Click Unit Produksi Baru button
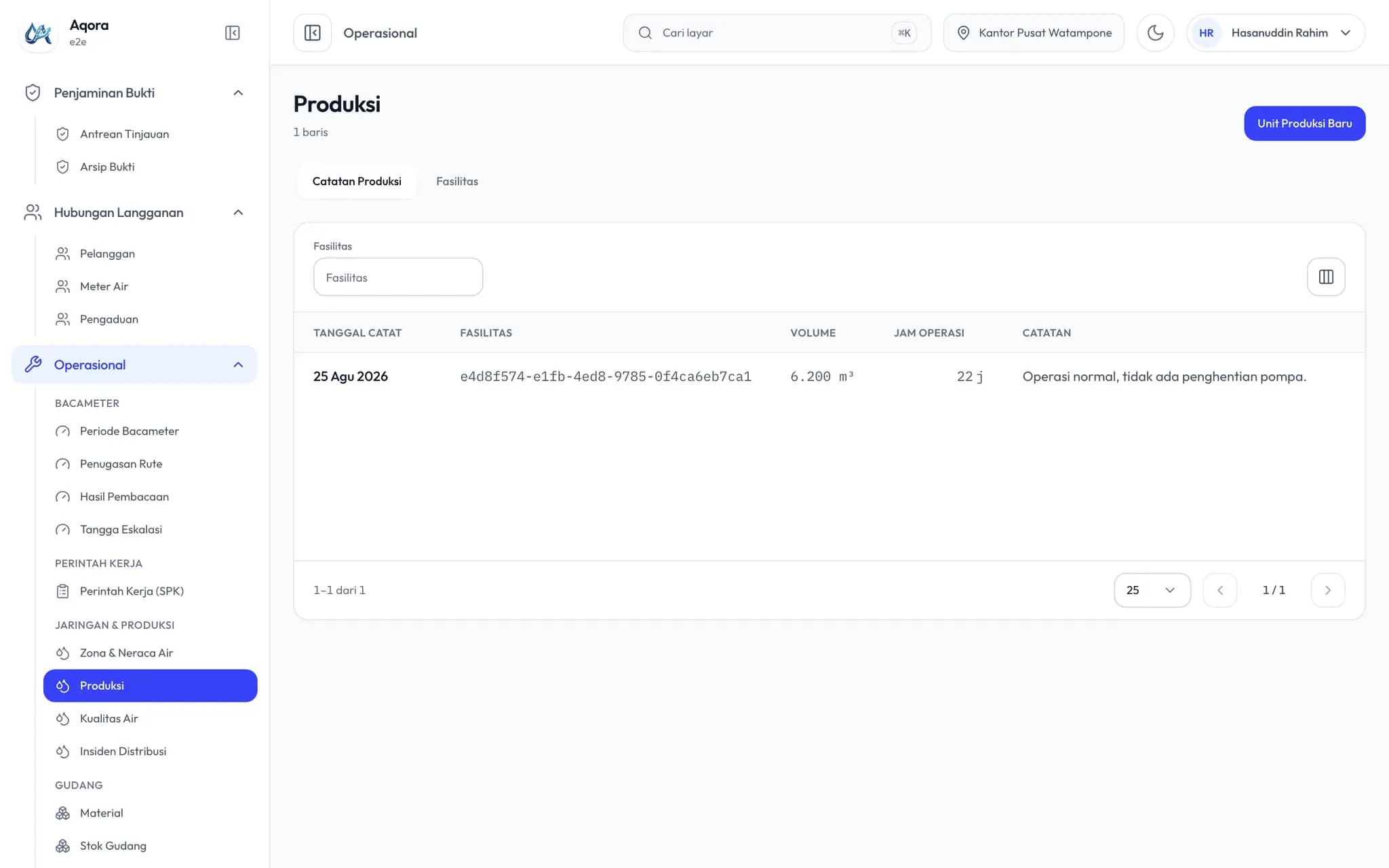 [x=1304, y=123]
